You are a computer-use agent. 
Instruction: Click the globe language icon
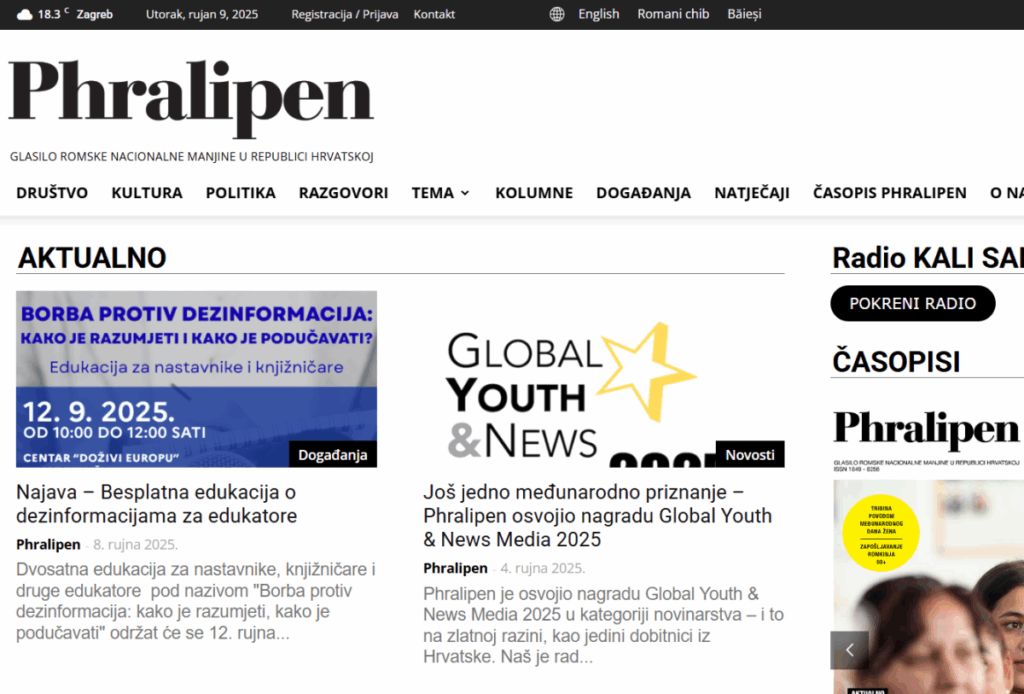tap(556, 14)
